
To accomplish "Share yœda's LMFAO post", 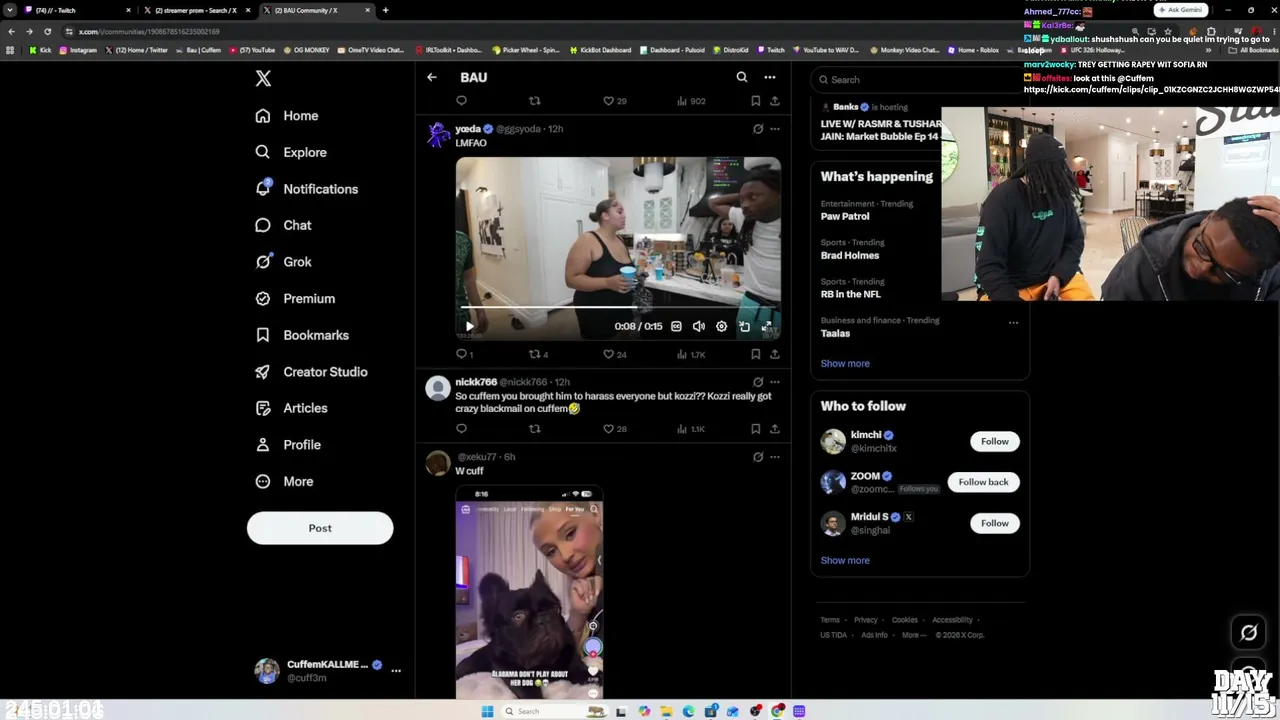I will point(775,354).
